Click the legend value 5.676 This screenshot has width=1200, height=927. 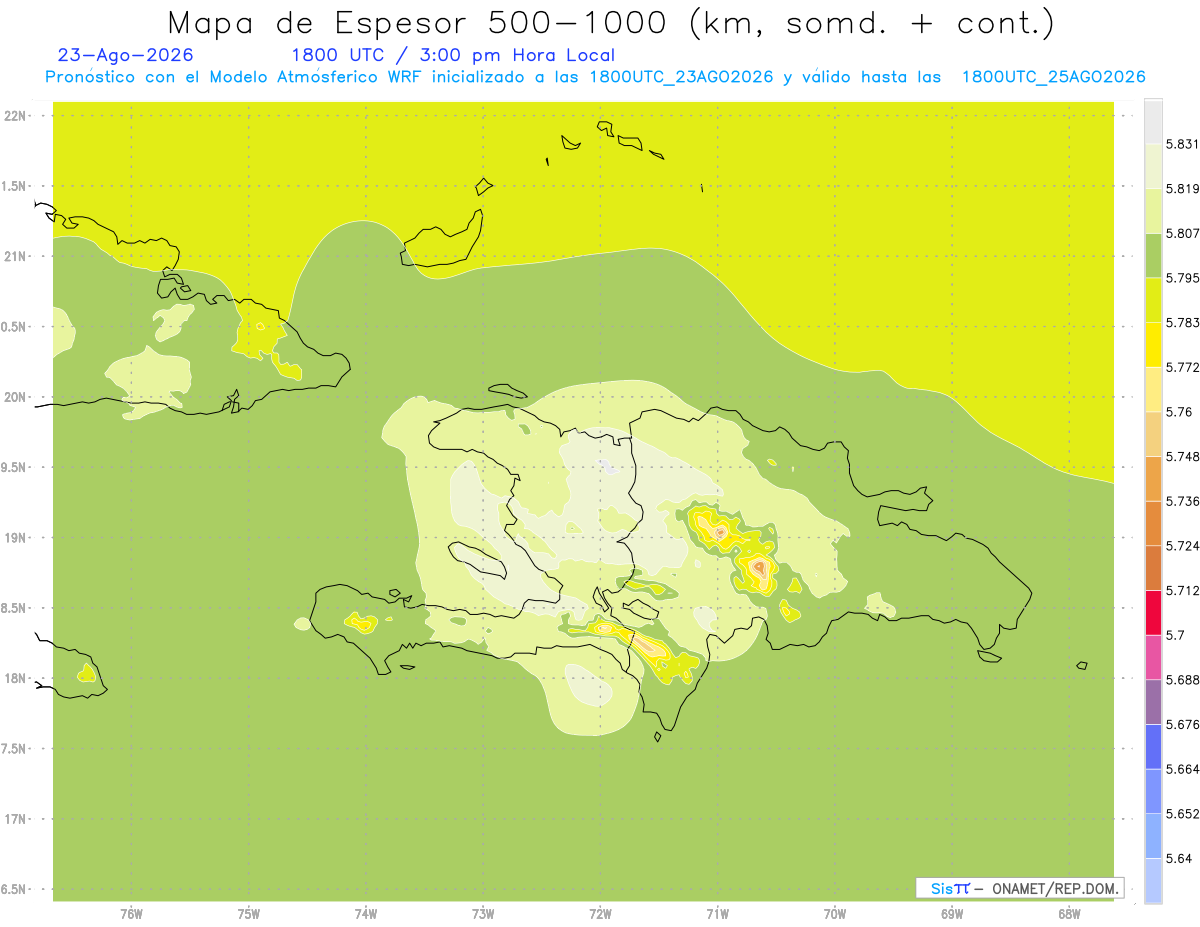1183,724
